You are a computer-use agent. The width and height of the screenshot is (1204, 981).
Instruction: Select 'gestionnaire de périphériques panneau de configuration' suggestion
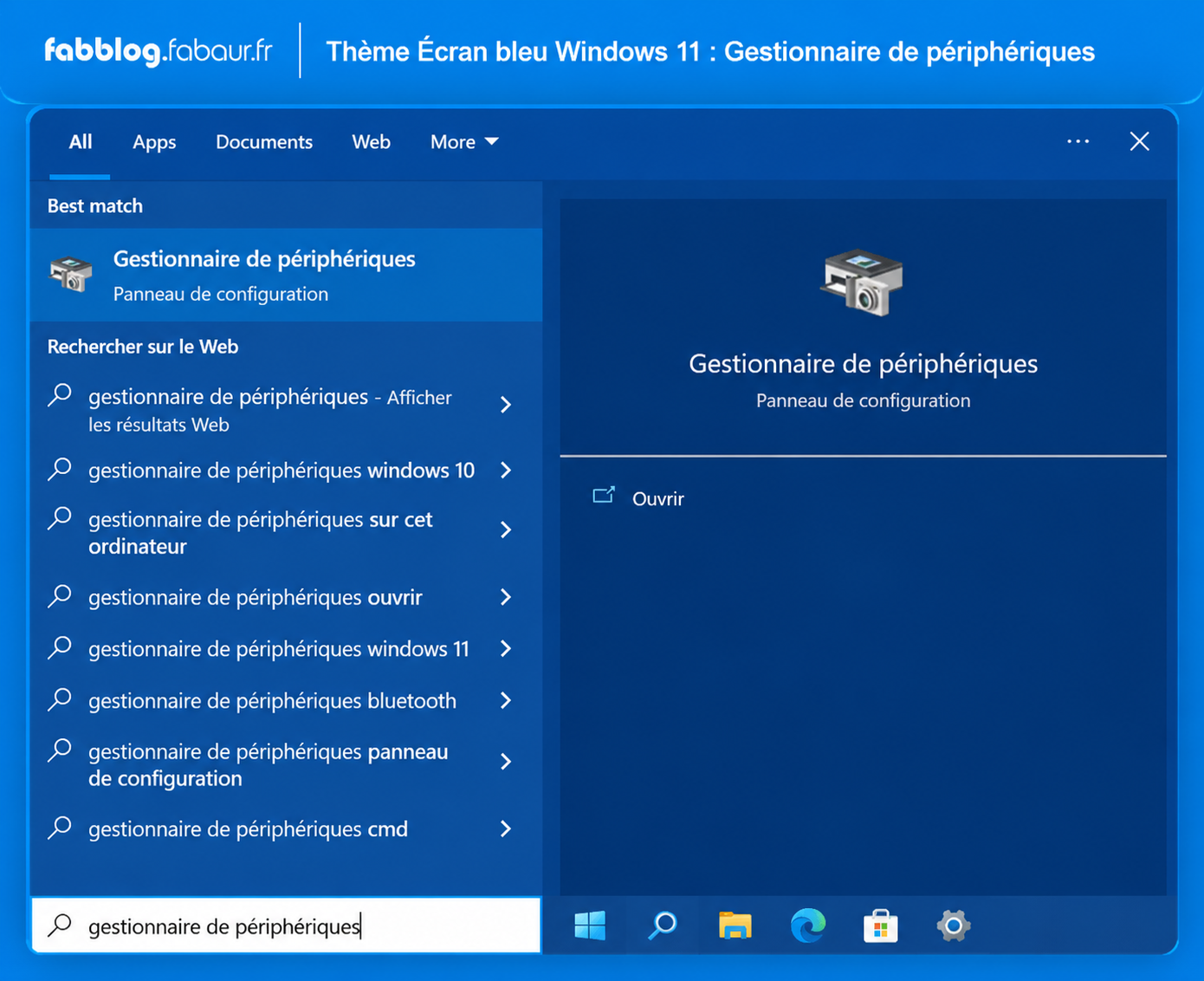pos(269,765)
